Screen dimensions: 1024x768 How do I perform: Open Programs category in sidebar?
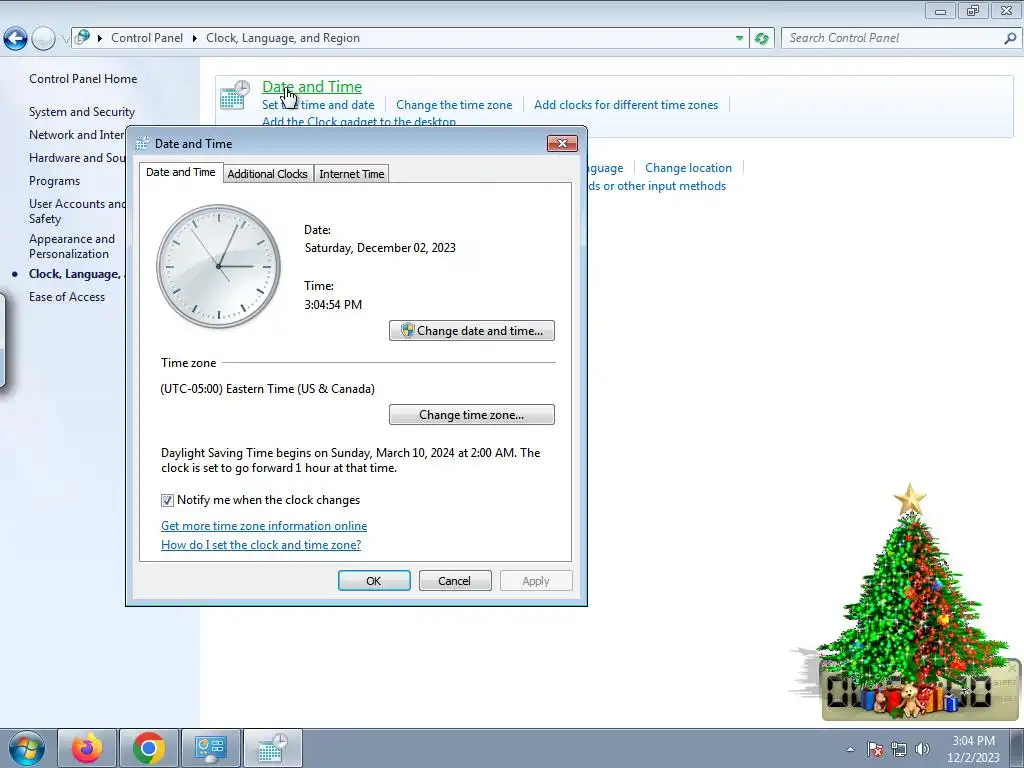54,181
